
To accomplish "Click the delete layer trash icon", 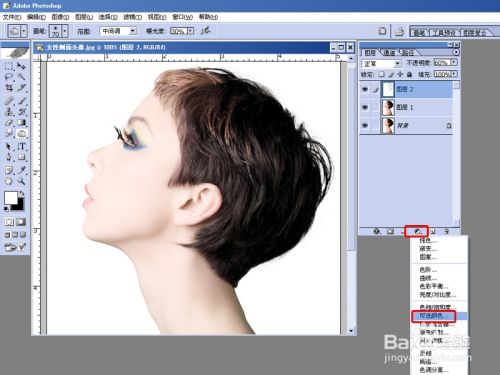I will (446, 231).
